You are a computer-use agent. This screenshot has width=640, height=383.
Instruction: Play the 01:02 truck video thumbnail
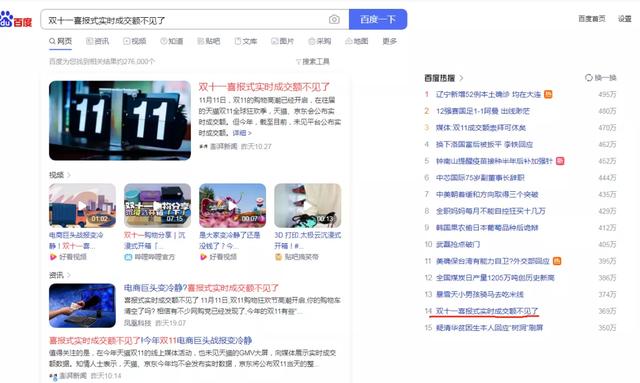tap(82, 205)
